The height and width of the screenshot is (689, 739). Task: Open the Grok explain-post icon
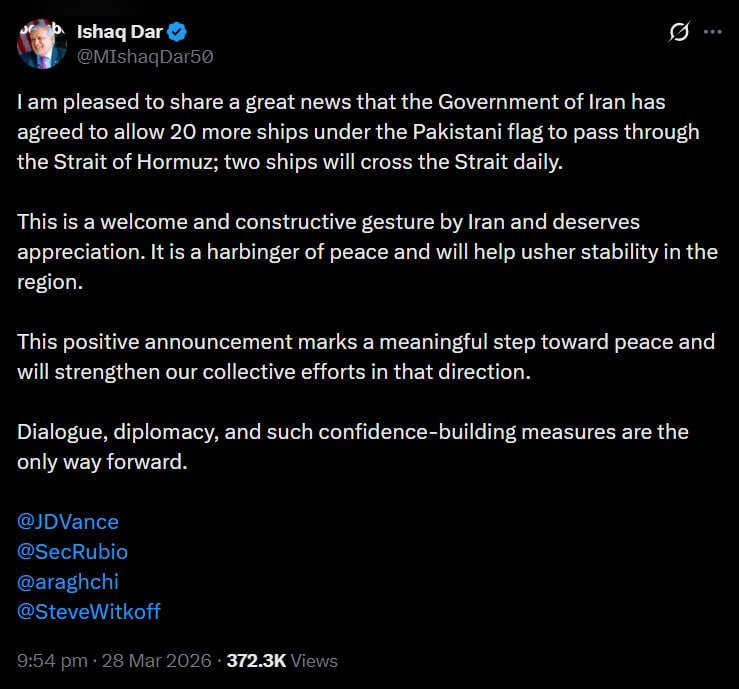click(x=679, y=32)
